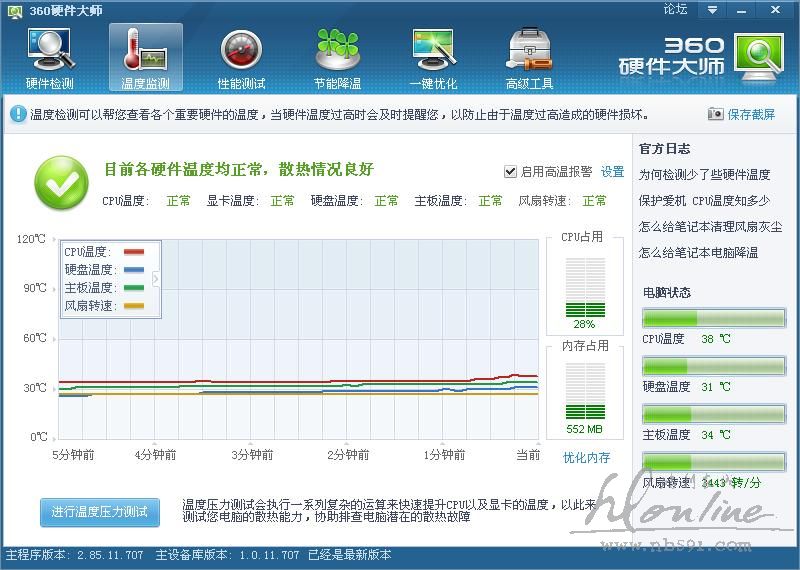Click the 进行温度压力测试 button

click(x=100, y=512)
